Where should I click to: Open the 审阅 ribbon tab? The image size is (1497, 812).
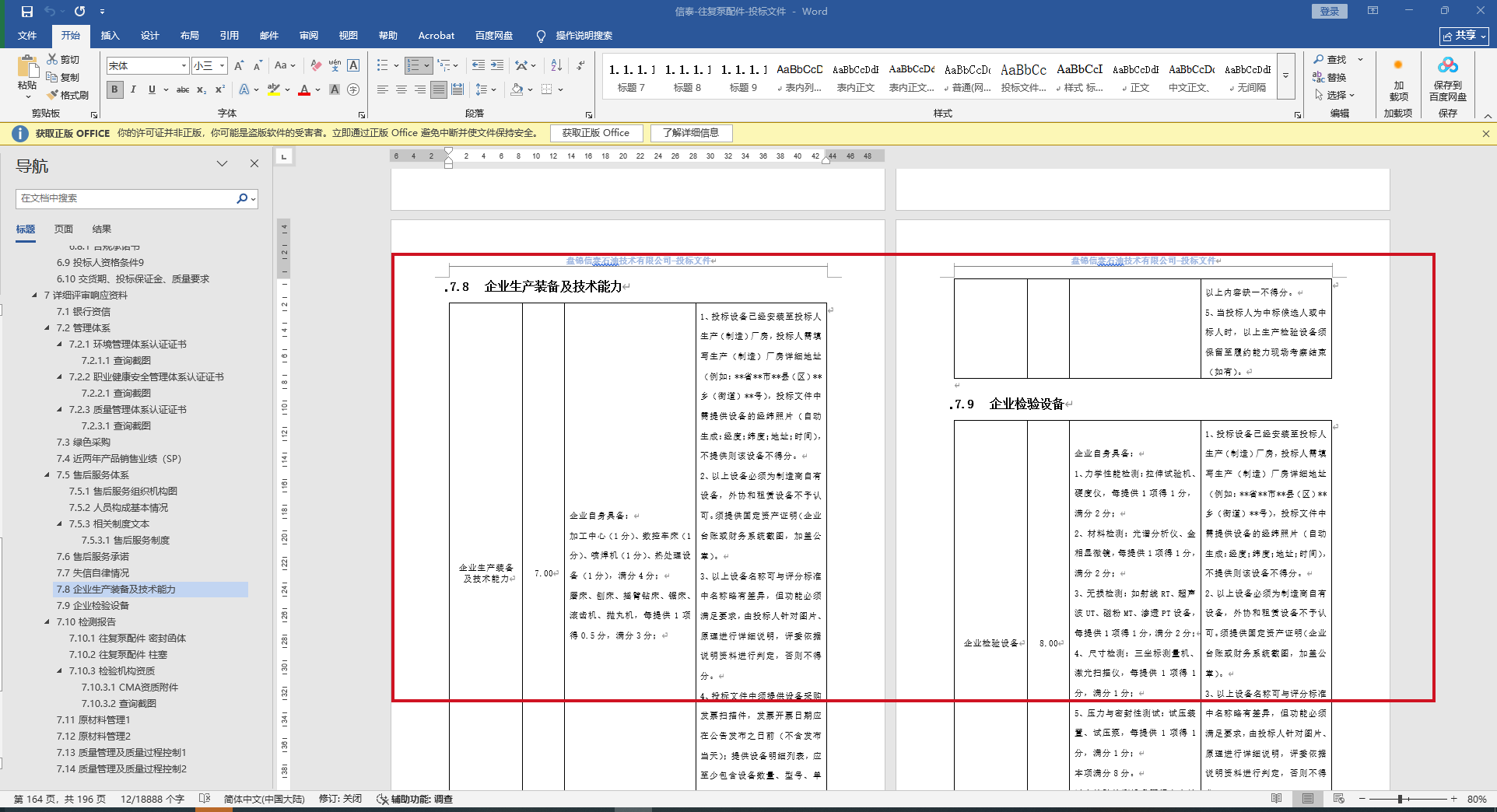click(309, 36)
